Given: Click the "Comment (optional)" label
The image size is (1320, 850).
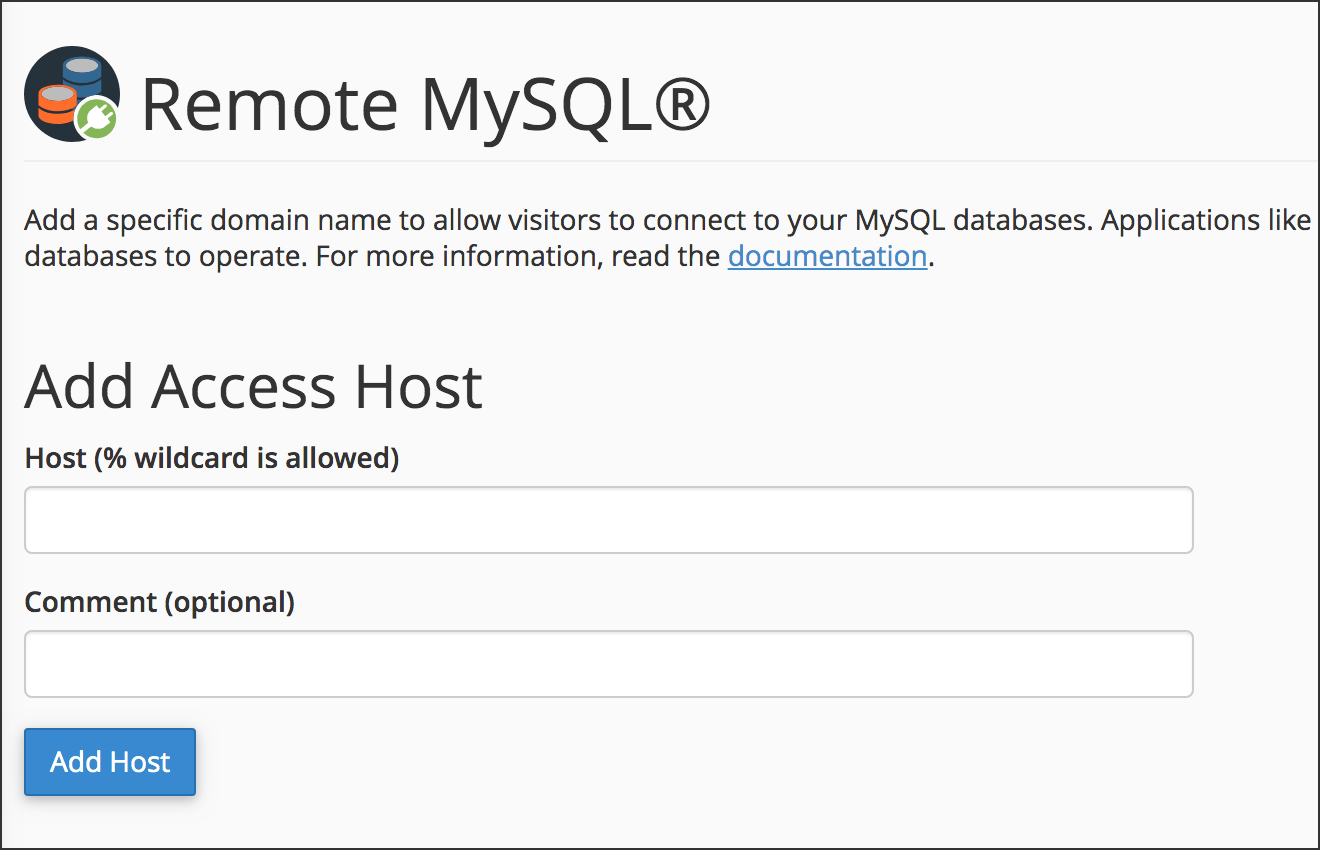Looking at the screenshot, I should [x=160, y=602].
